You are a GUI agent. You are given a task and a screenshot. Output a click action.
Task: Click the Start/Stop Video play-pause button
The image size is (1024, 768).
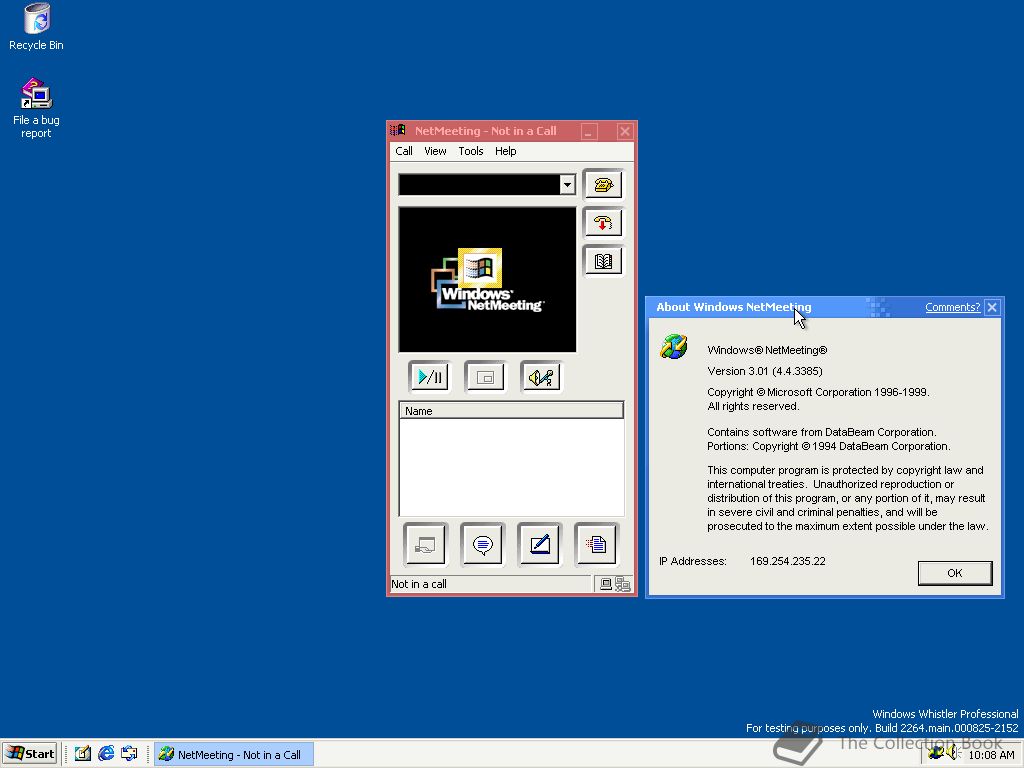pos(430,377)
